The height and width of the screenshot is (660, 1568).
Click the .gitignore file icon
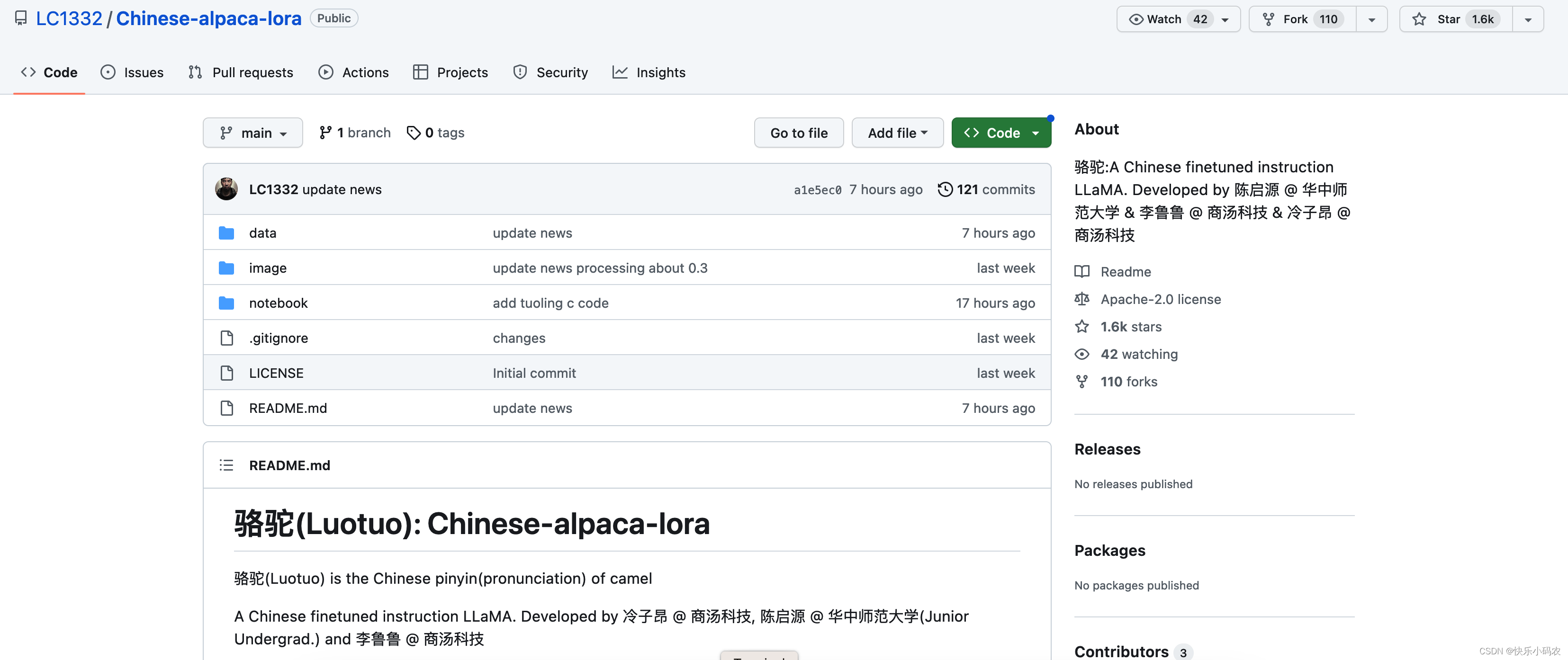[x=226, y=338]
